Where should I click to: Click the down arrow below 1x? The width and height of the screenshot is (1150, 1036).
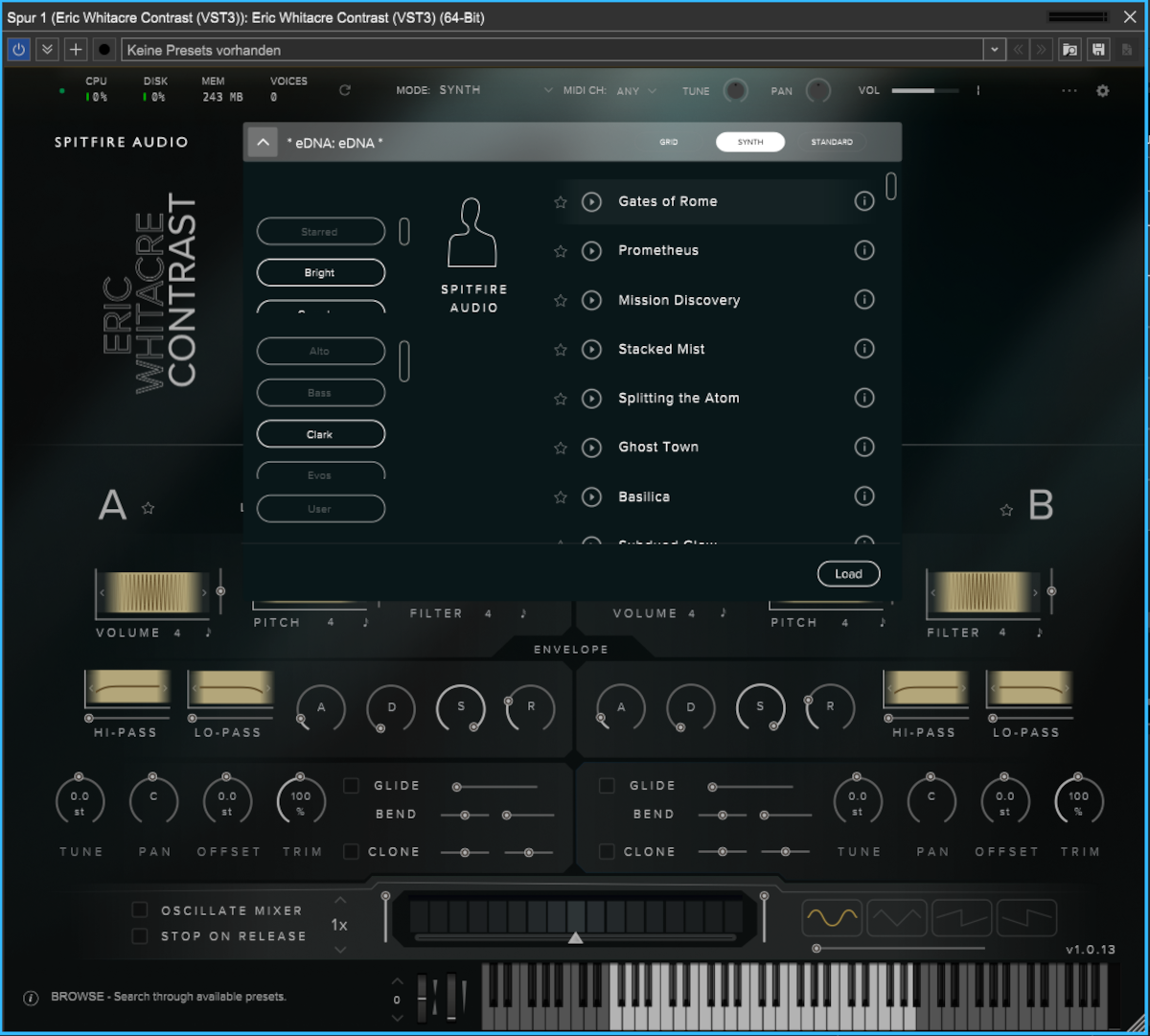coord(340,950)
